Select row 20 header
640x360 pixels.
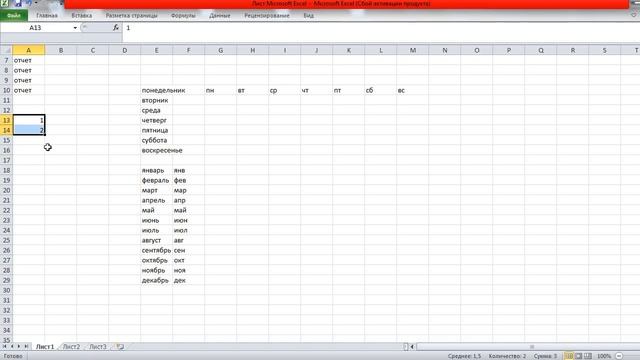6,190
